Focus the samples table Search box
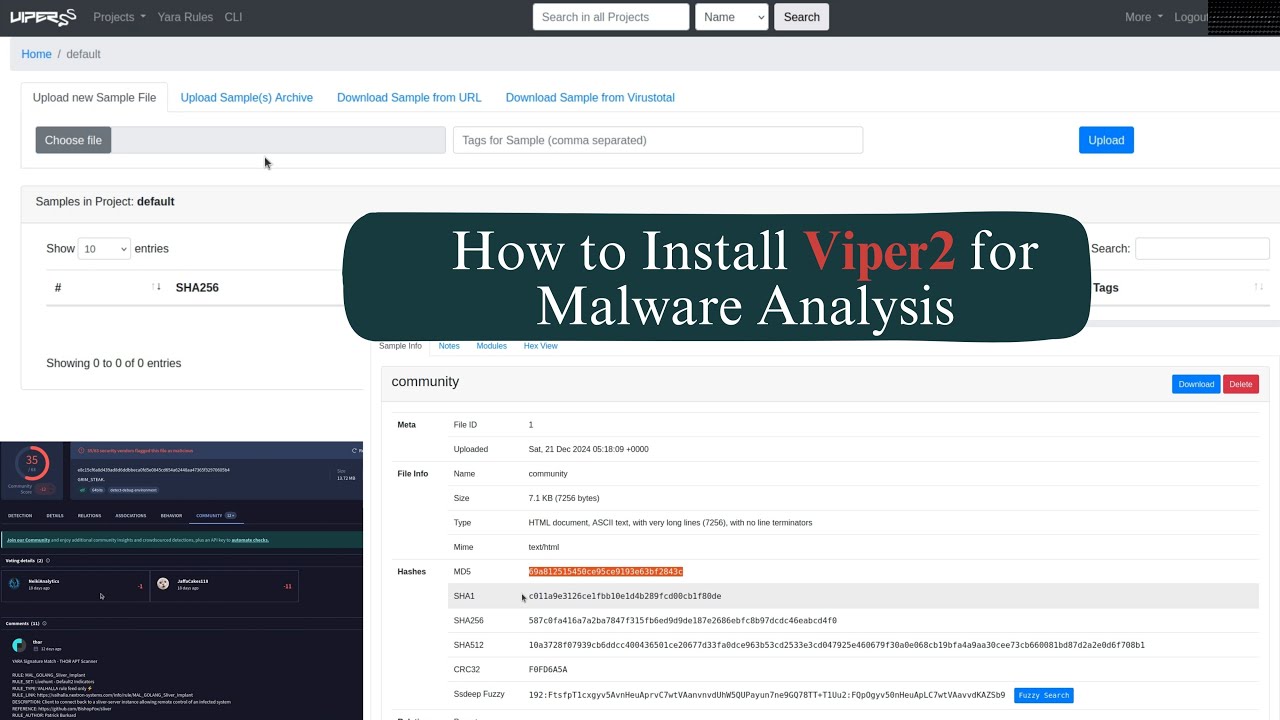This screenshot has width=1280, height=720. pyautogui.click(x=1202, y=248)
